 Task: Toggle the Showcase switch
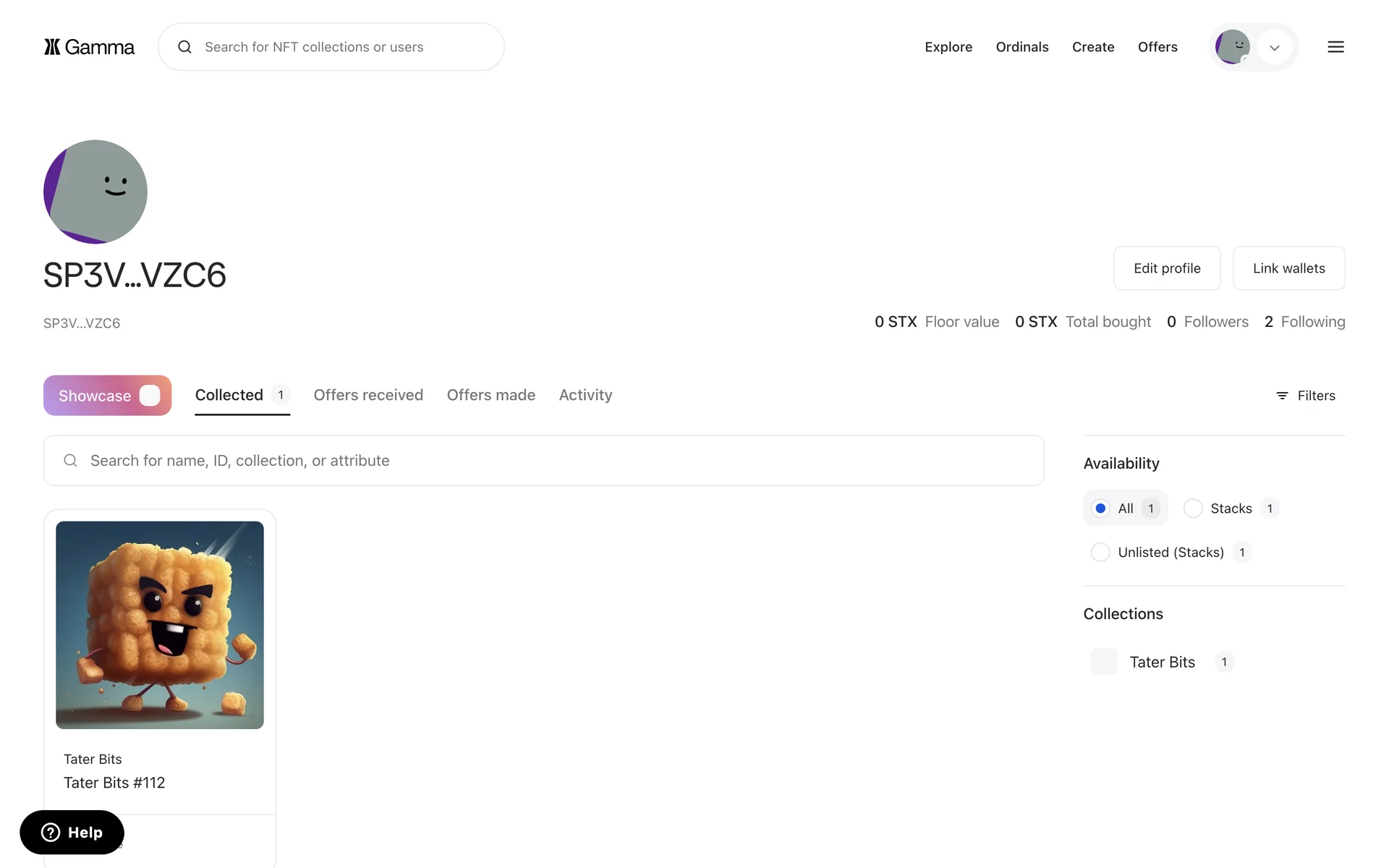tap(150, 396)
